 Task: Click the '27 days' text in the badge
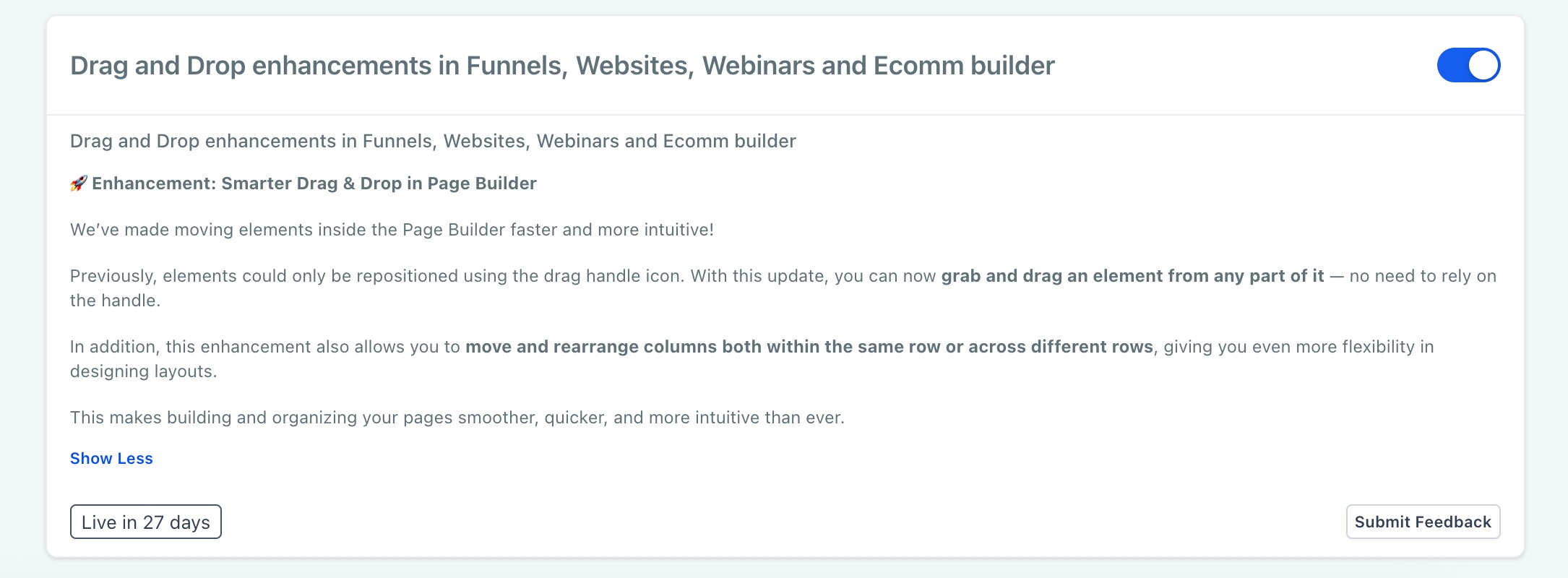pos(176,522)
